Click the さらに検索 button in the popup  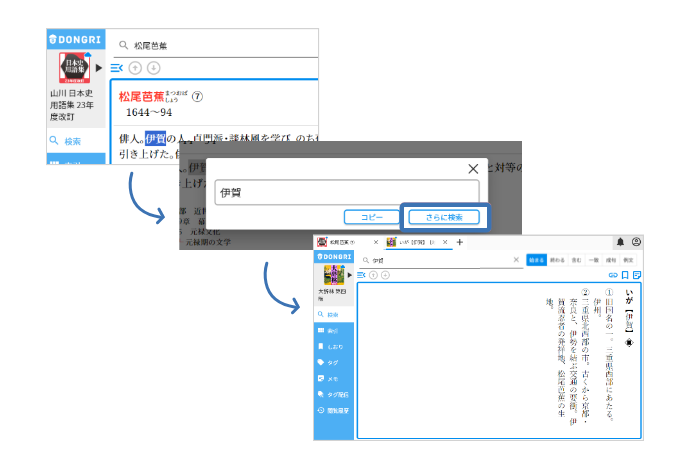[444, 217]
